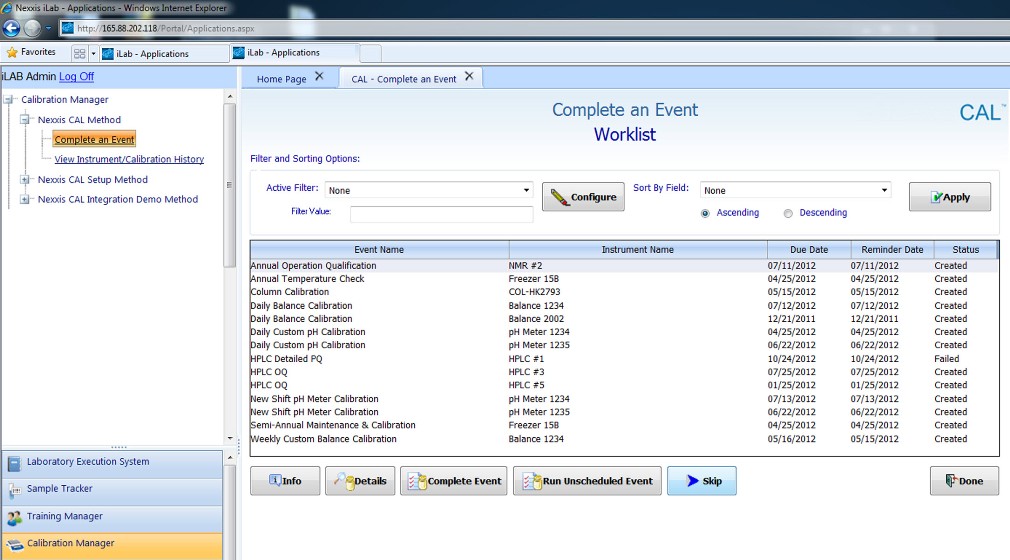
Task: Click the Run Unscheduled Event button
Action: [x=587, y=481]
